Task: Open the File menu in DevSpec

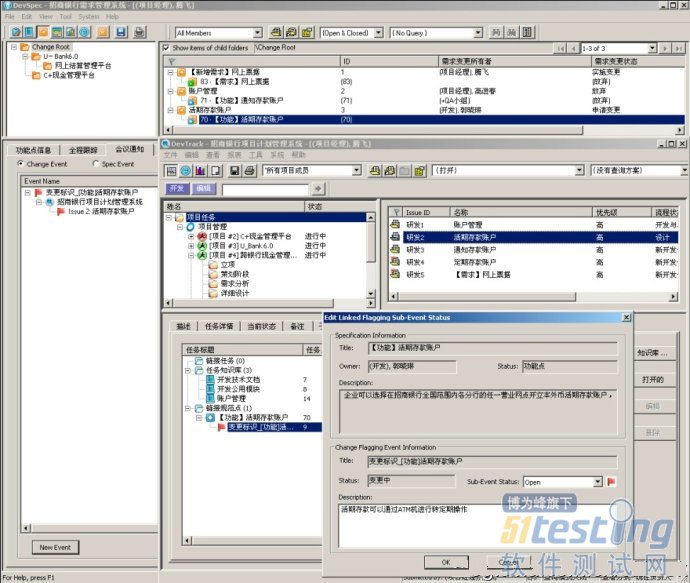Action: 10,17
